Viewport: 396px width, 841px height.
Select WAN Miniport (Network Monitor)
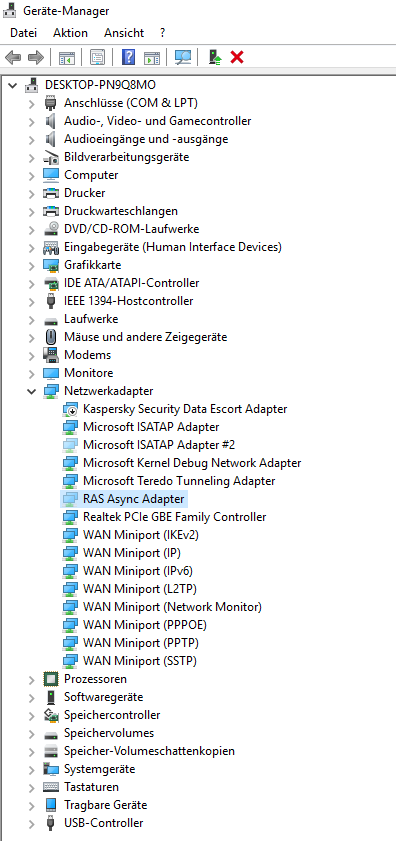(x=172, y=607)
